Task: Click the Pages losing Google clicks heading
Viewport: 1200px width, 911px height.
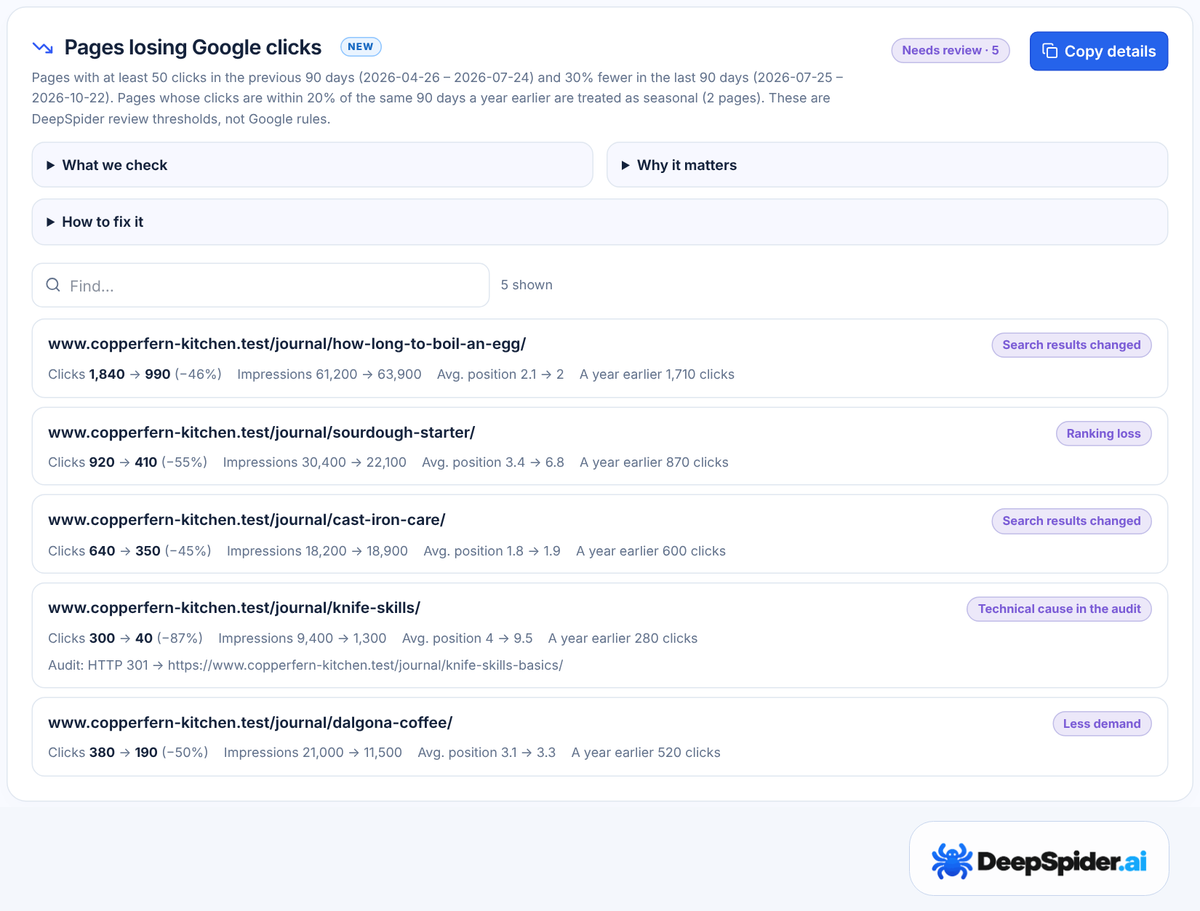Action: (x=193, y=47)
